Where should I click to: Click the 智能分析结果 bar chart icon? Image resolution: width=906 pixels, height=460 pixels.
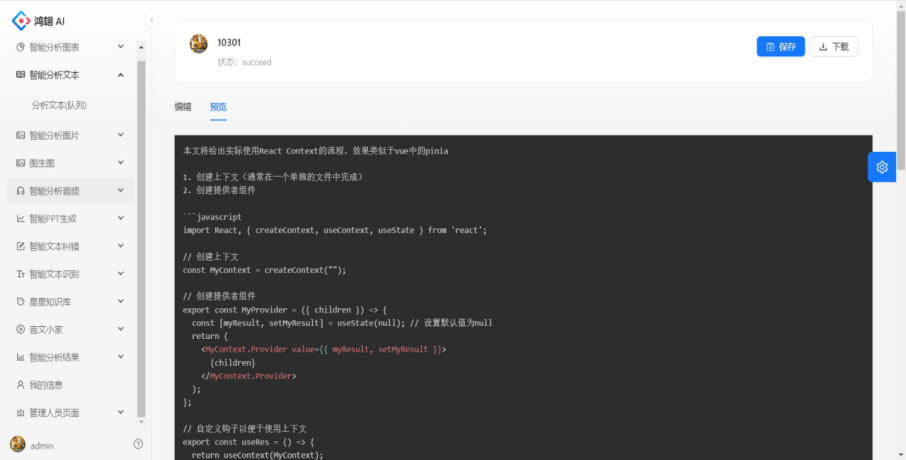point(20,357)
